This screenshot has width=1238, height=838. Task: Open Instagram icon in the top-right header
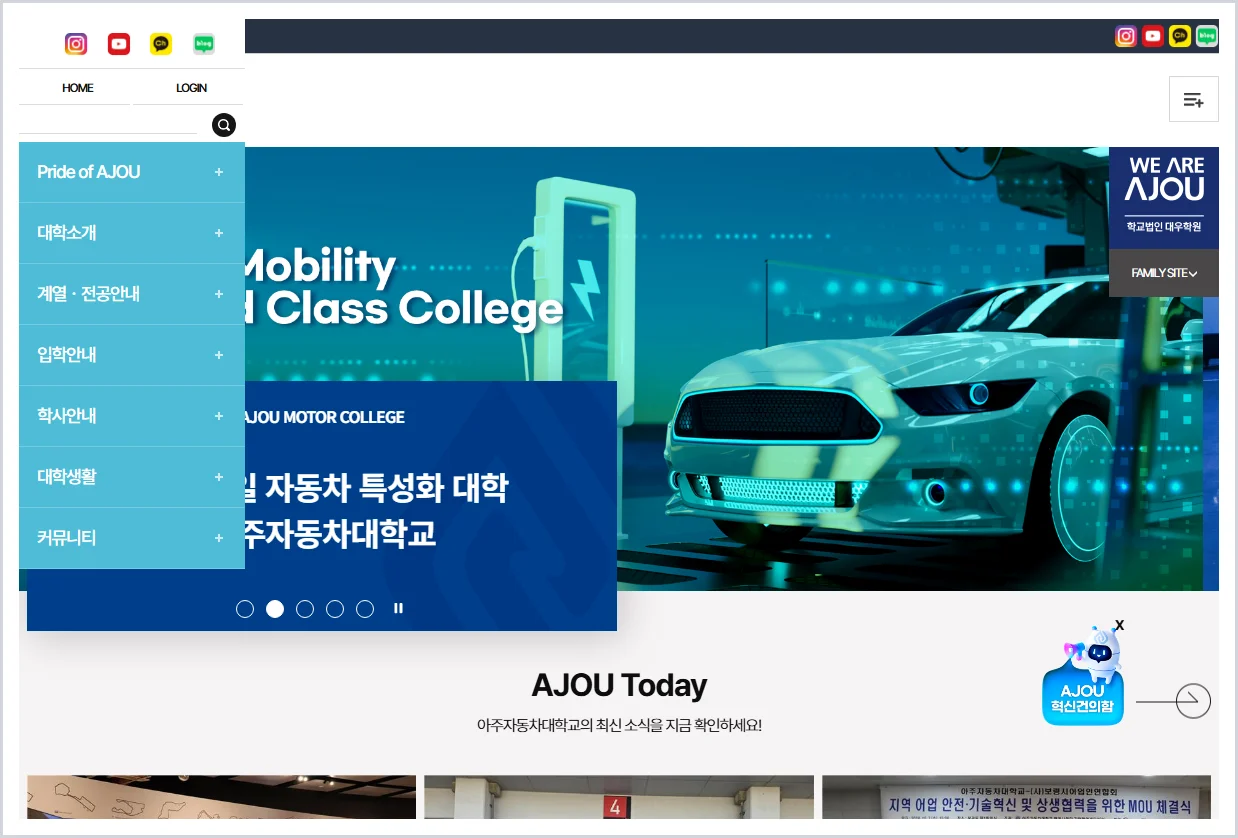pyautogui.click(x=1126, y=36)
